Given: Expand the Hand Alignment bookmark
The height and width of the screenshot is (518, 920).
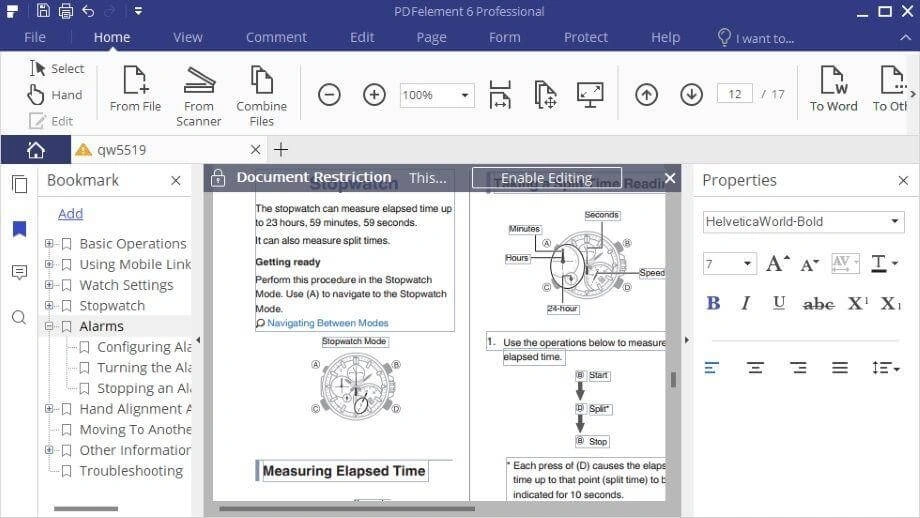Looking at the screenshot, I should tap(49, 408).
